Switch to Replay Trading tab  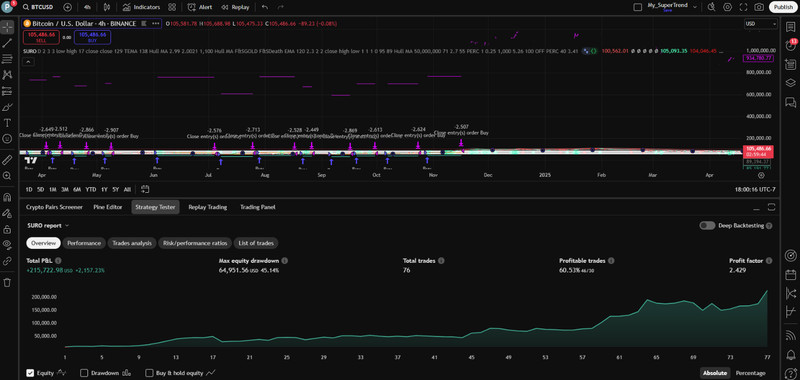pyautogui.click(x=208, y=207)
